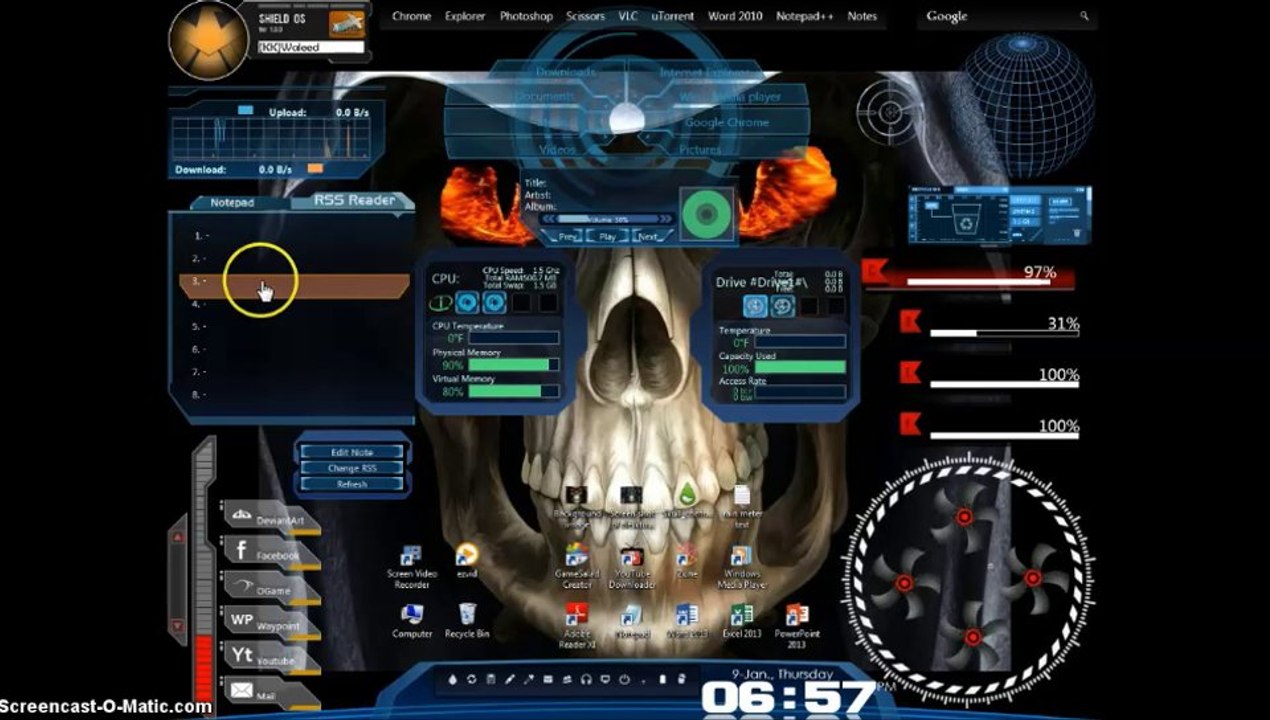Open the Computer desktop icon
1270x720 pixels.
click(412, 621)
